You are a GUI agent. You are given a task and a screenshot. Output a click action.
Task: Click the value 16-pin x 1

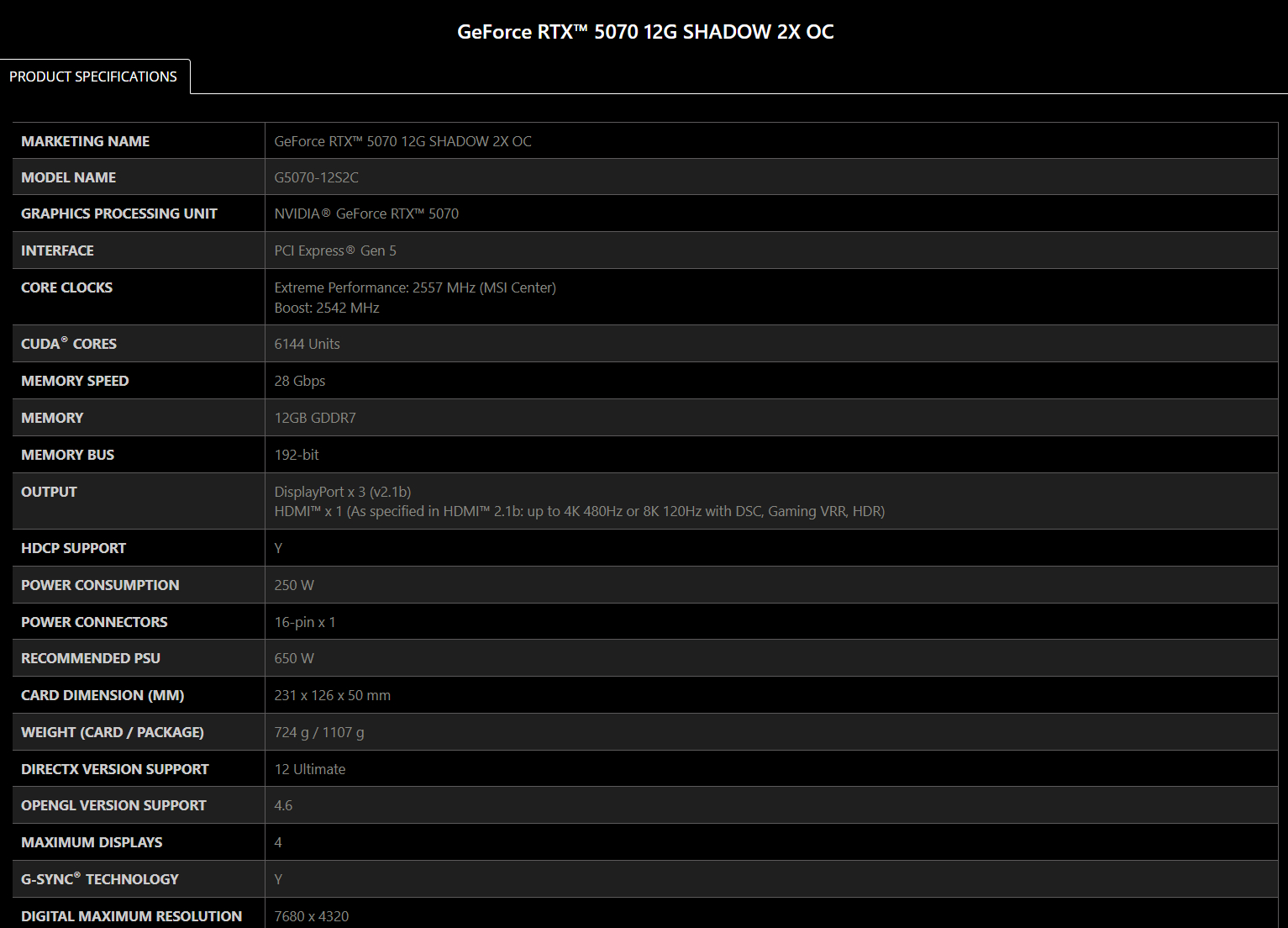click(305, 622)
